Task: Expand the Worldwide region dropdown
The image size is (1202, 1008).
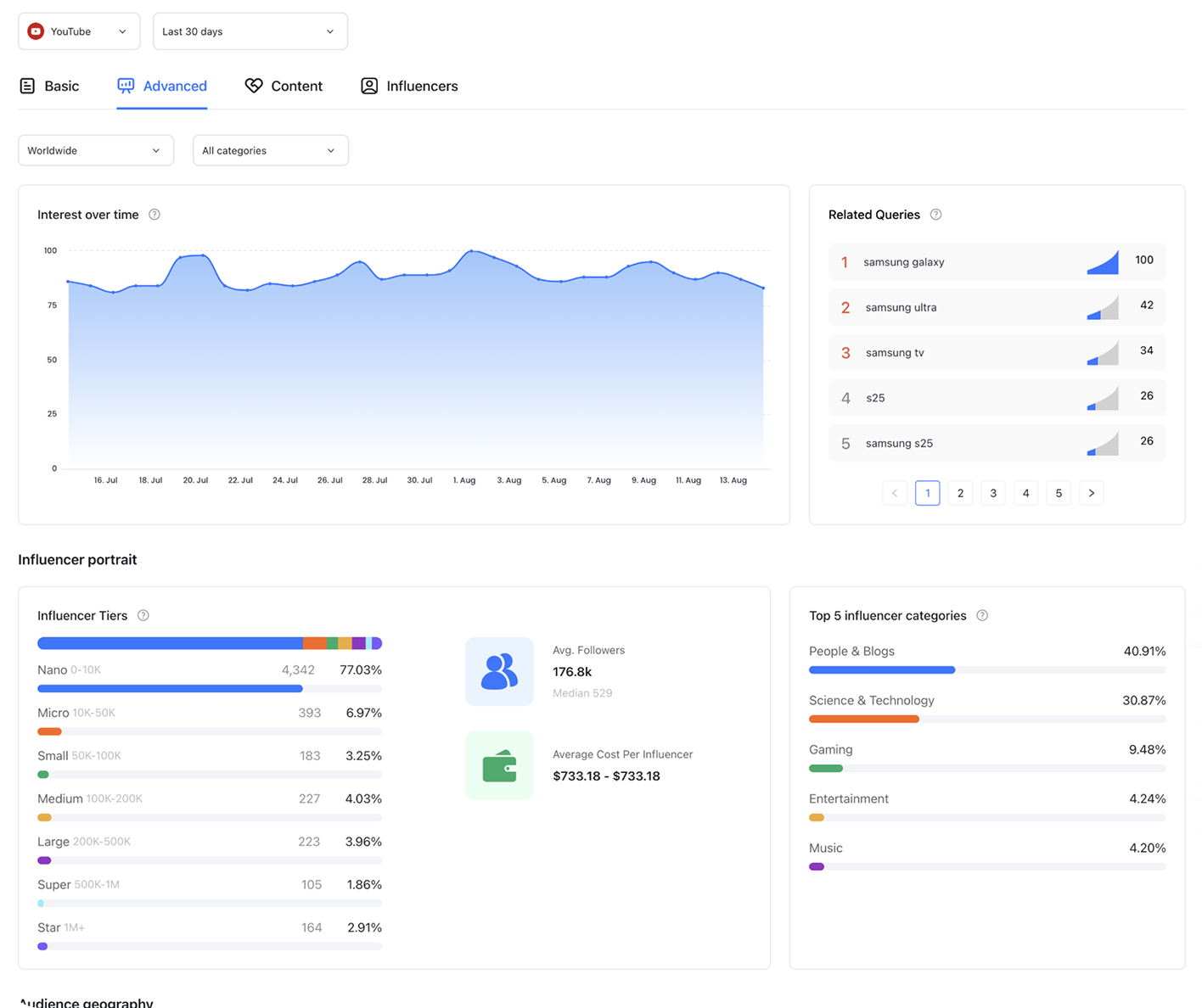Action: pyautogui.click(x=96, y=150)
